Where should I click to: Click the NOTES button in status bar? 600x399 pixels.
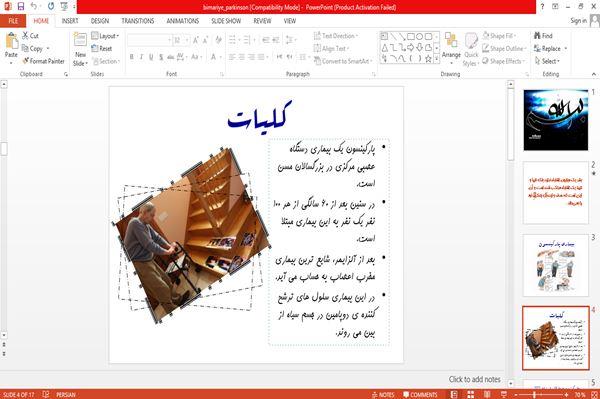coord(383,394)
